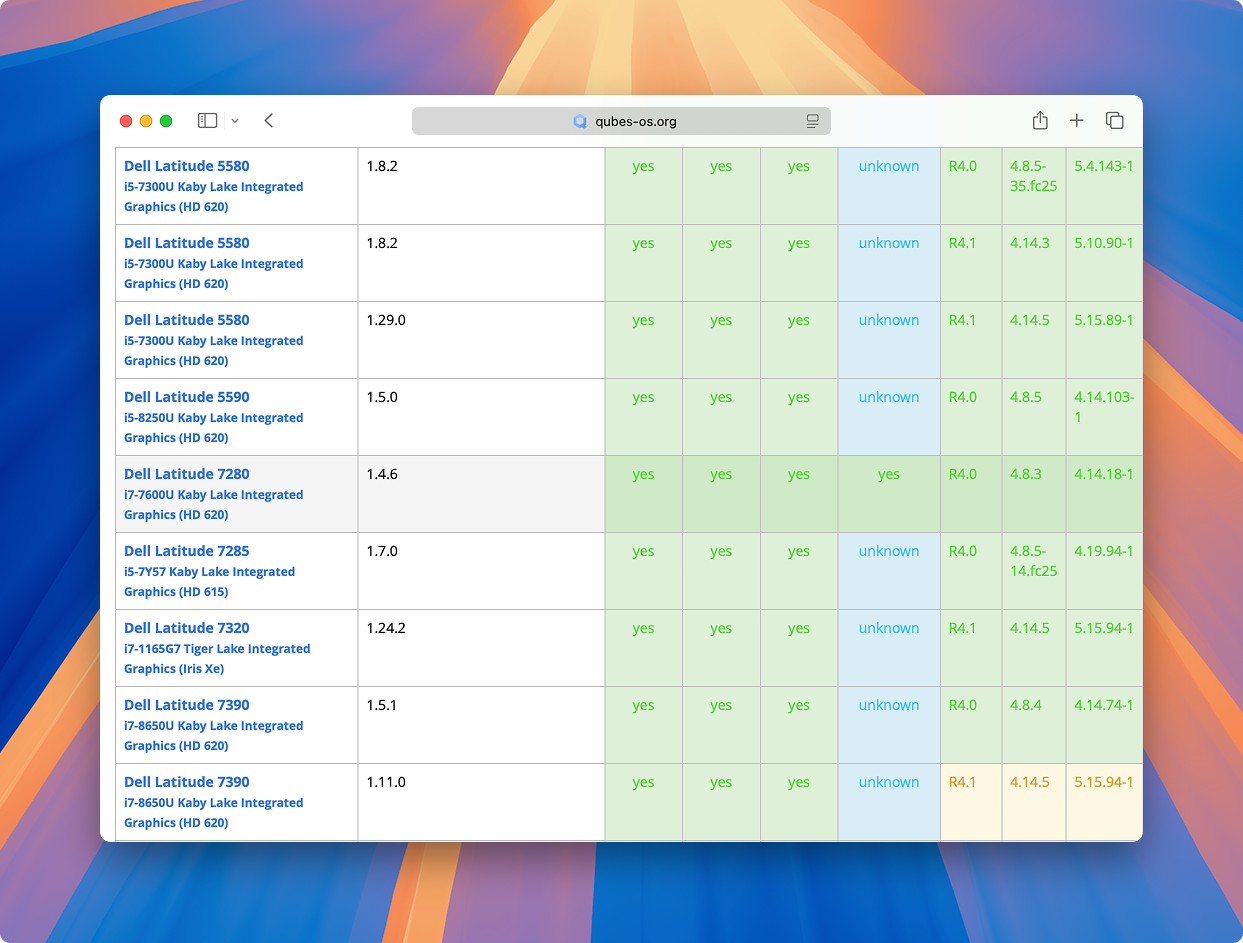Open Dell Latitude 5580 link with BIOS 1.29.0
Image resolution: width=1243 pixels, height=943 pixels.
pos(187,320)
